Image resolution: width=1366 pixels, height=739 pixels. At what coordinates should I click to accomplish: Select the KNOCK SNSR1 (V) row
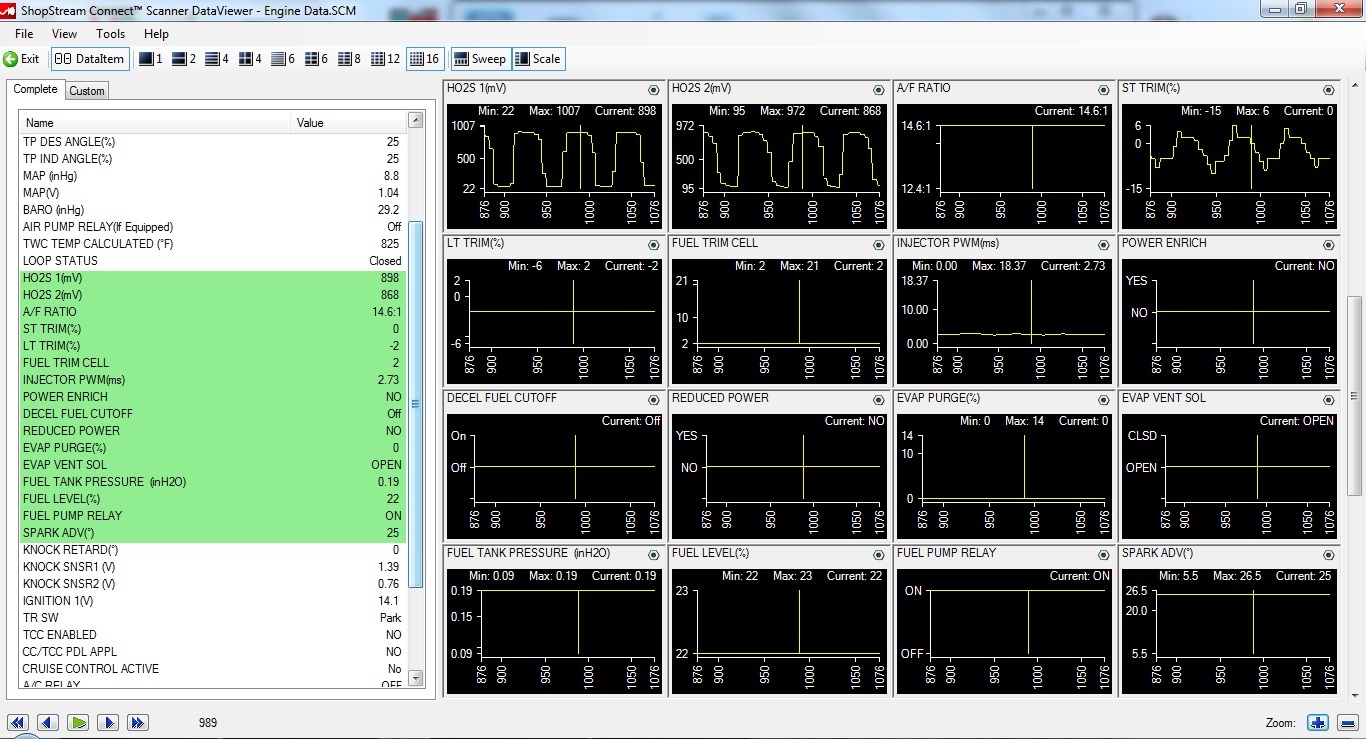click(213, 567)
